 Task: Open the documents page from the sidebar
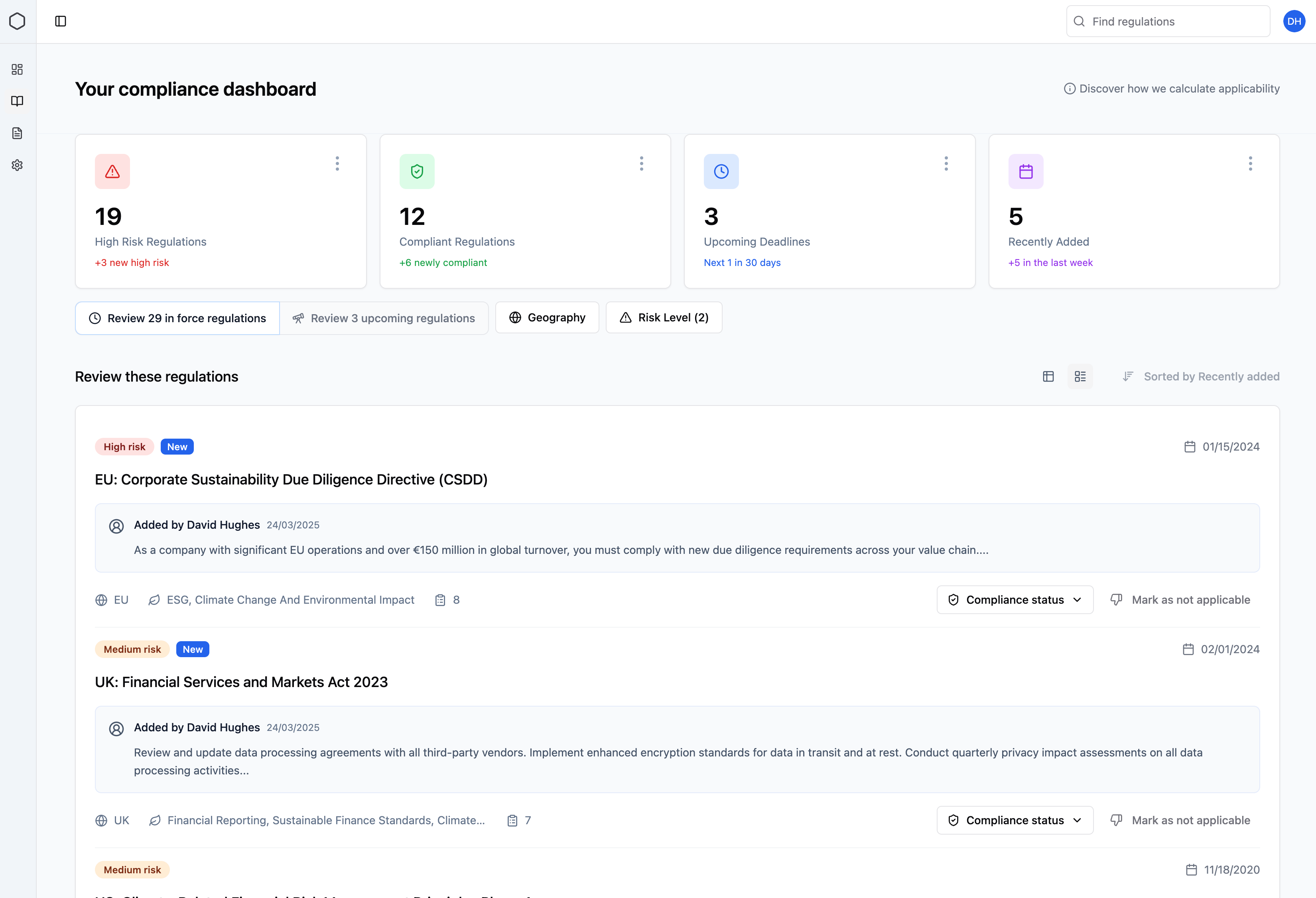17,134
